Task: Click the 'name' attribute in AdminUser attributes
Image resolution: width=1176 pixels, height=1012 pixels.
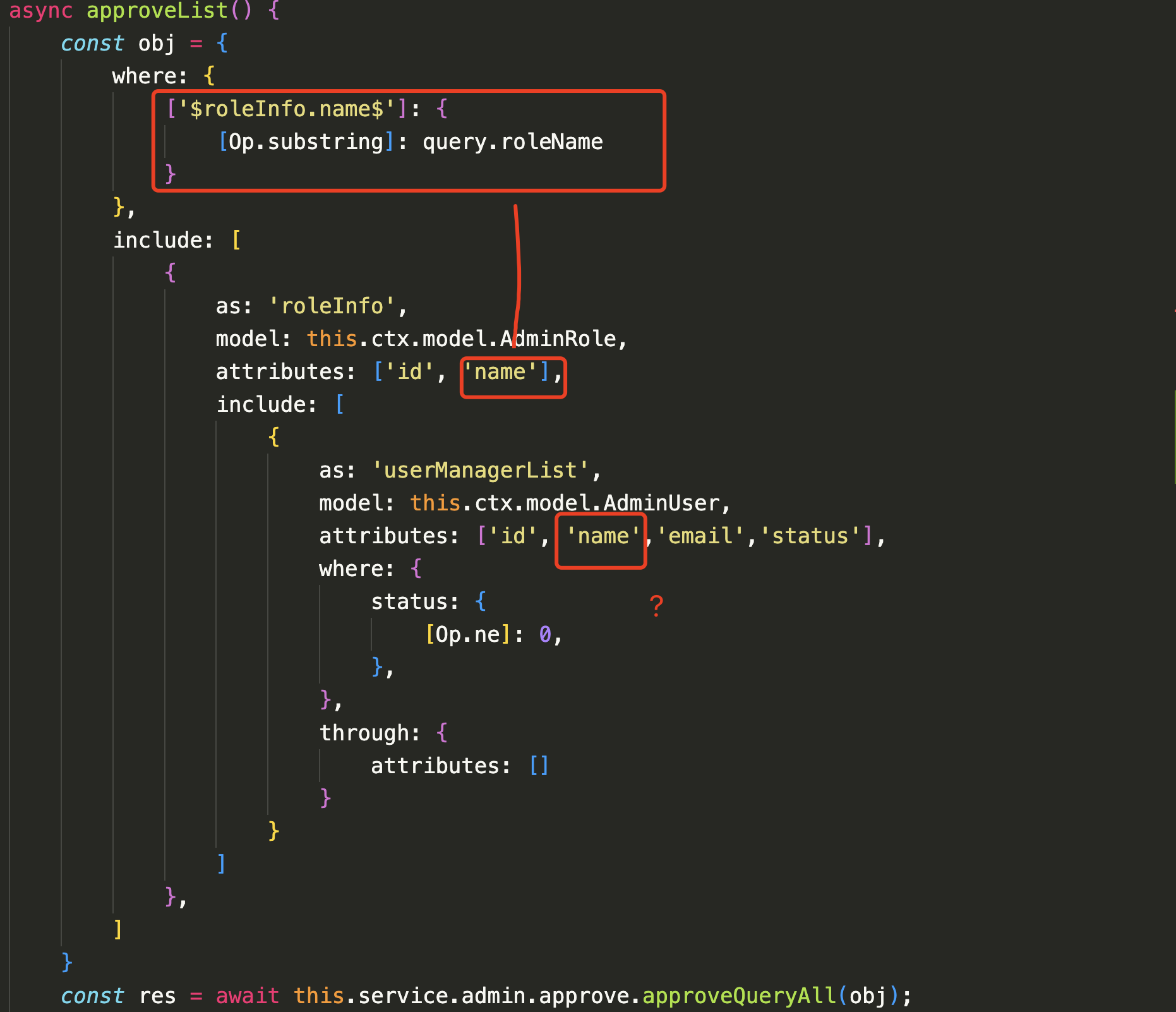Action: (603, 536)
